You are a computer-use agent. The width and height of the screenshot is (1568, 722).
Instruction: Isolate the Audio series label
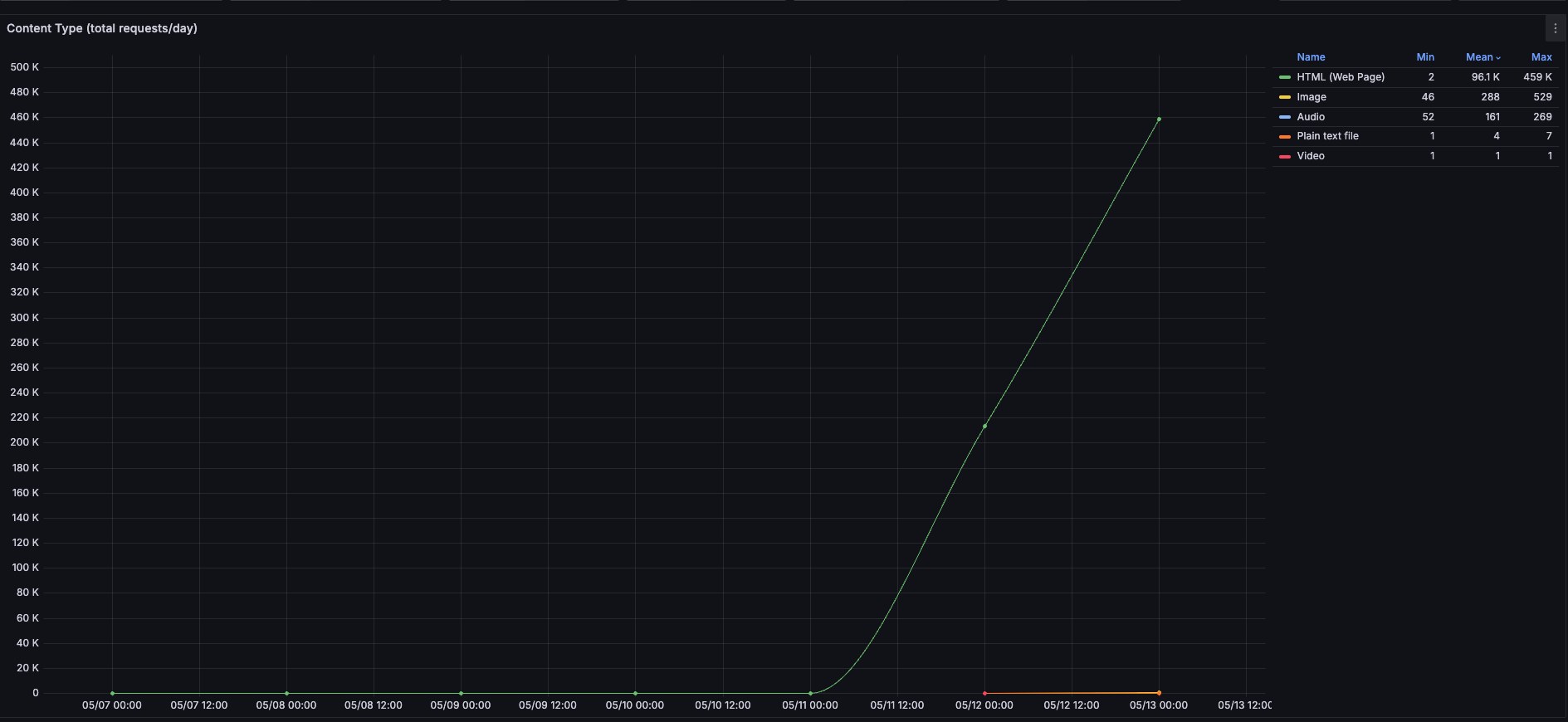pos(1310,117)
